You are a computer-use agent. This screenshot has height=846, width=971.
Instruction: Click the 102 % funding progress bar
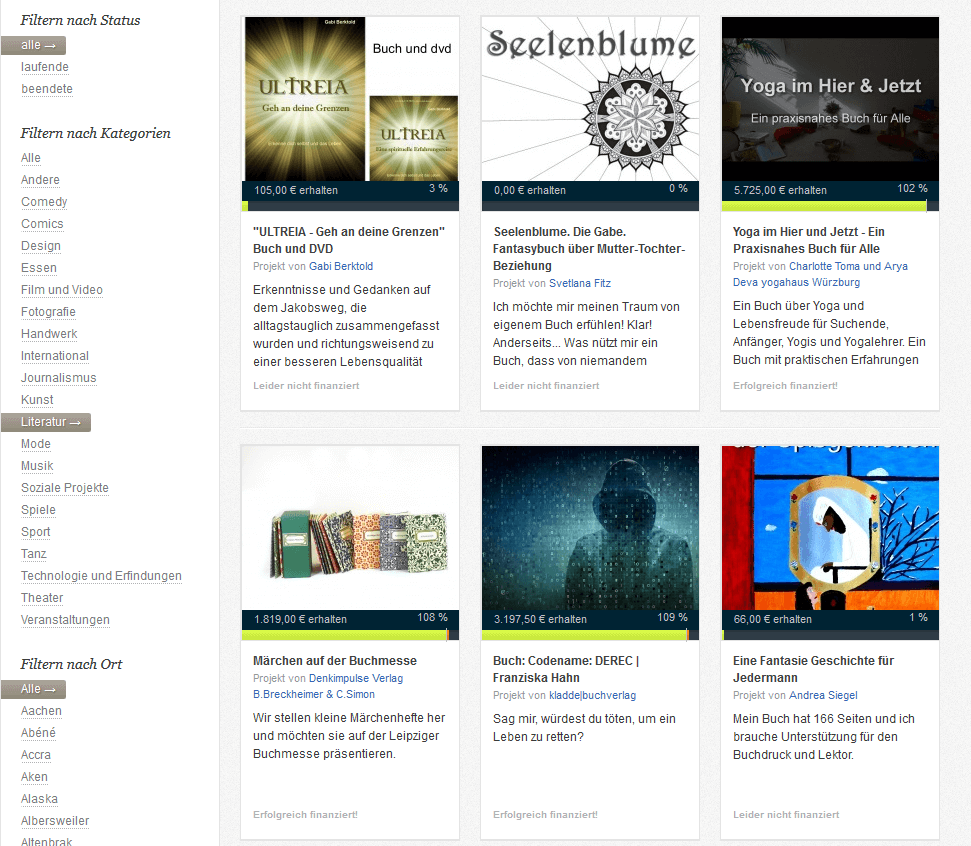[830, 206]
